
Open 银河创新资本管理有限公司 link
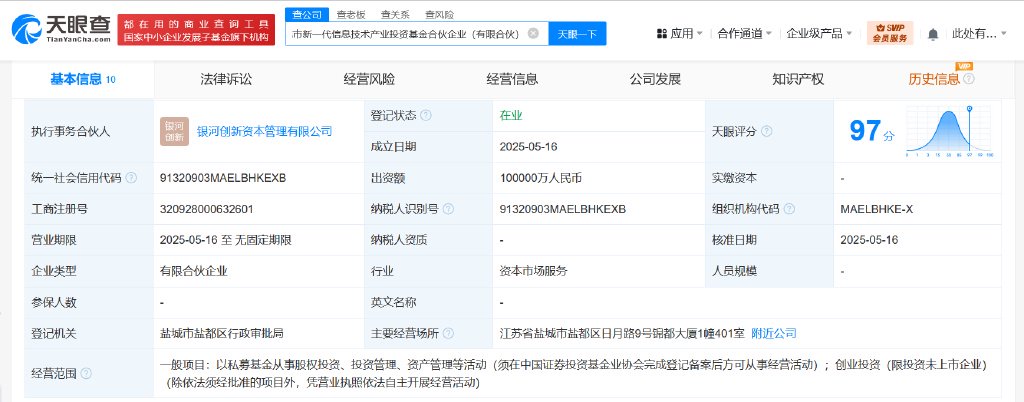pos(264,131)
